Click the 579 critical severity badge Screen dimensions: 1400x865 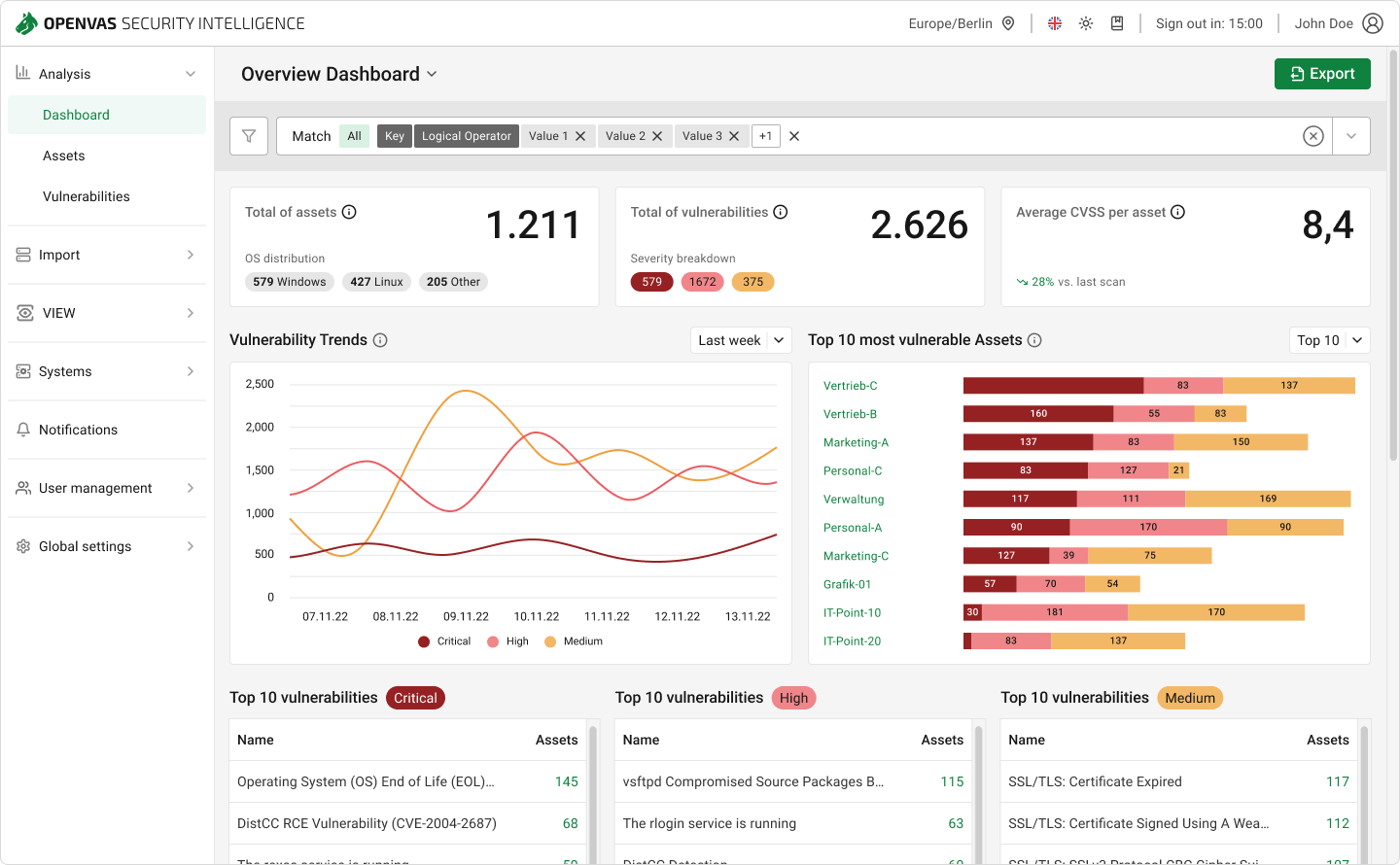click(x=651, y=282)
